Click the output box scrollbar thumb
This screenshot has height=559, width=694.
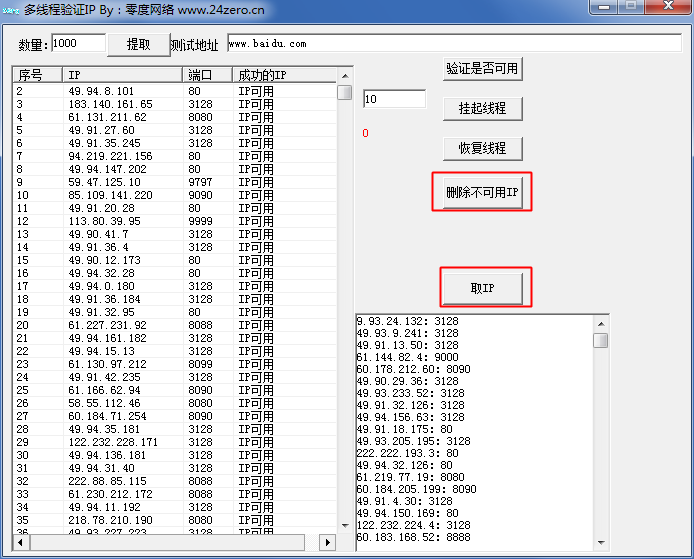tap(601, 341)
